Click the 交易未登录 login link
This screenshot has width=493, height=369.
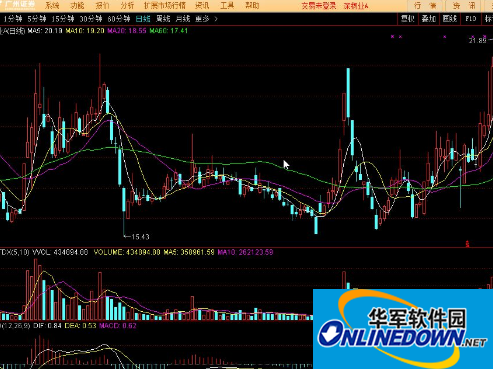tap(319, 6)
